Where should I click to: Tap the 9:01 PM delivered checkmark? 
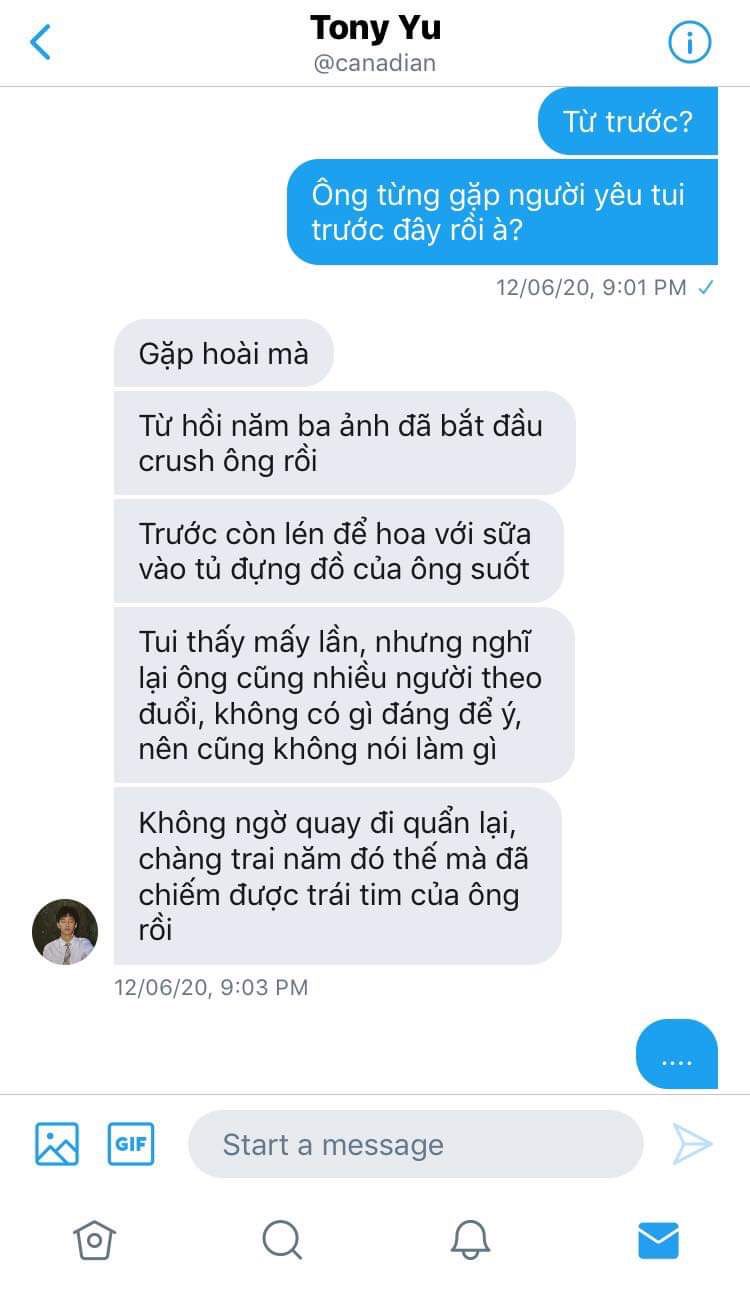click(x=706, y=288)
